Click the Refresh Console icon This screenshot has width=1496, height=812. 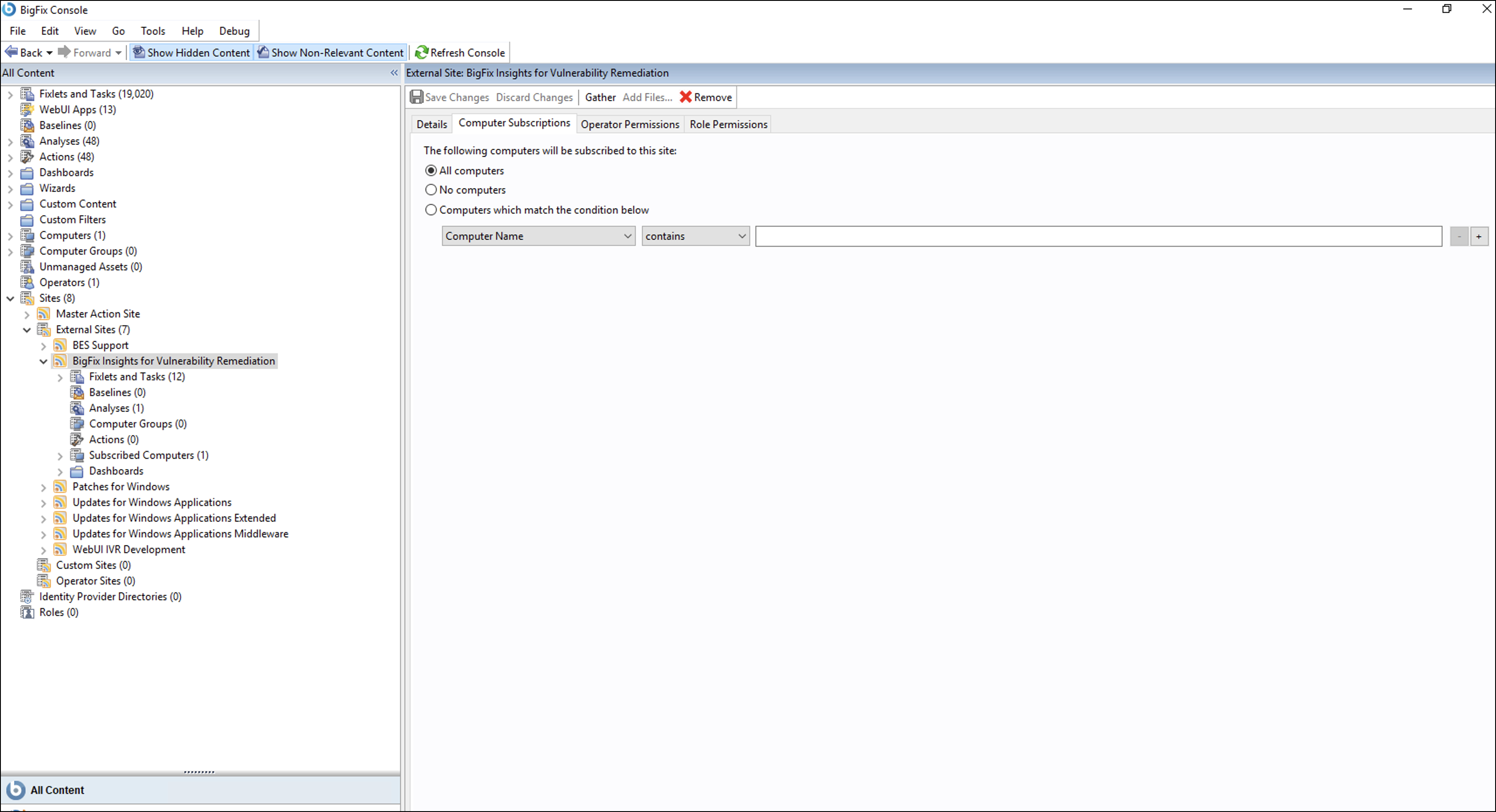click(422, 52)
